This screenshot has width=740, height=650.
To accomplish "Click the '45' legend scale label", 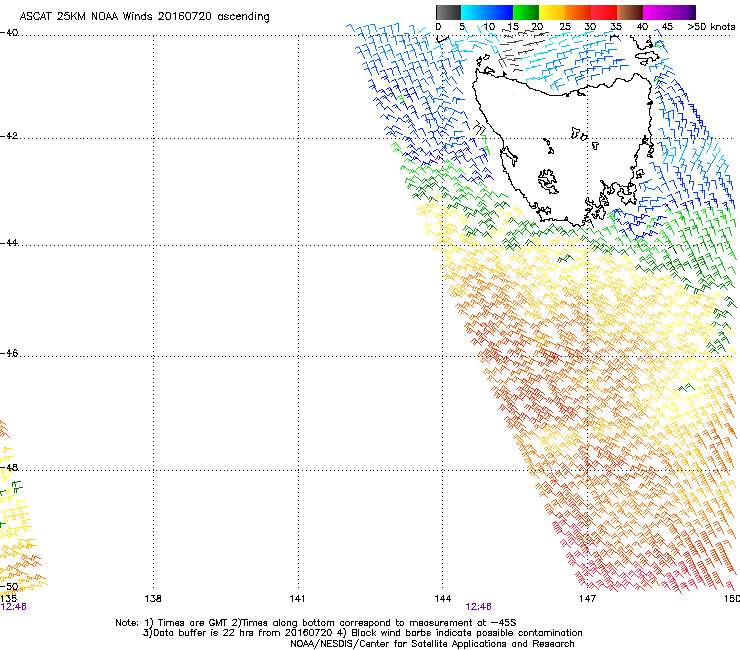I will (x=667, y=27).
